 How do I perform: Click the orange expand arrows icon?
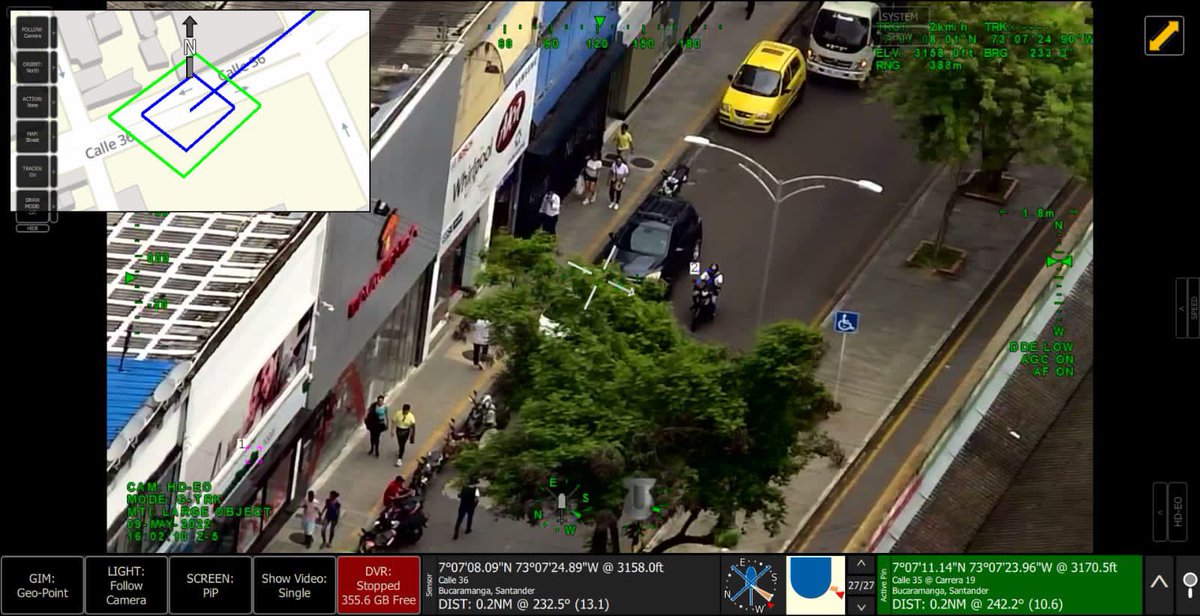[x=1164, y=36]
